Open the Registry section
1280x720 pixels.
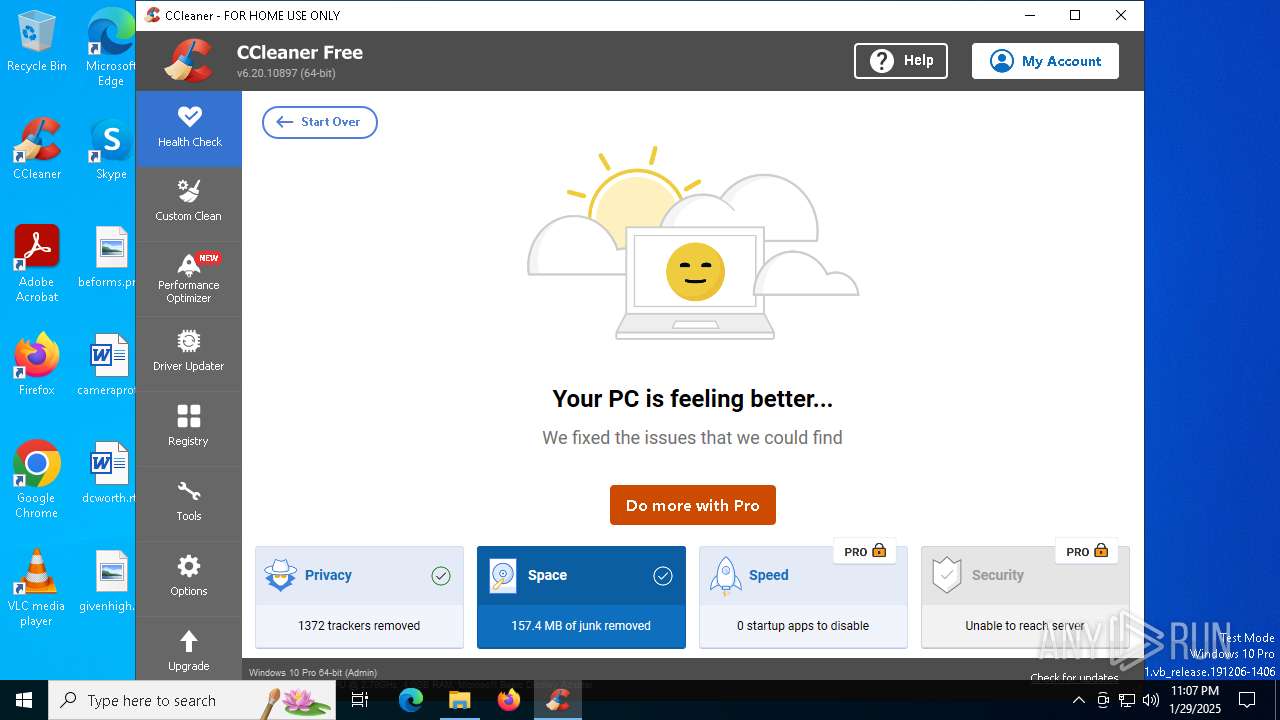coord(189,428)
